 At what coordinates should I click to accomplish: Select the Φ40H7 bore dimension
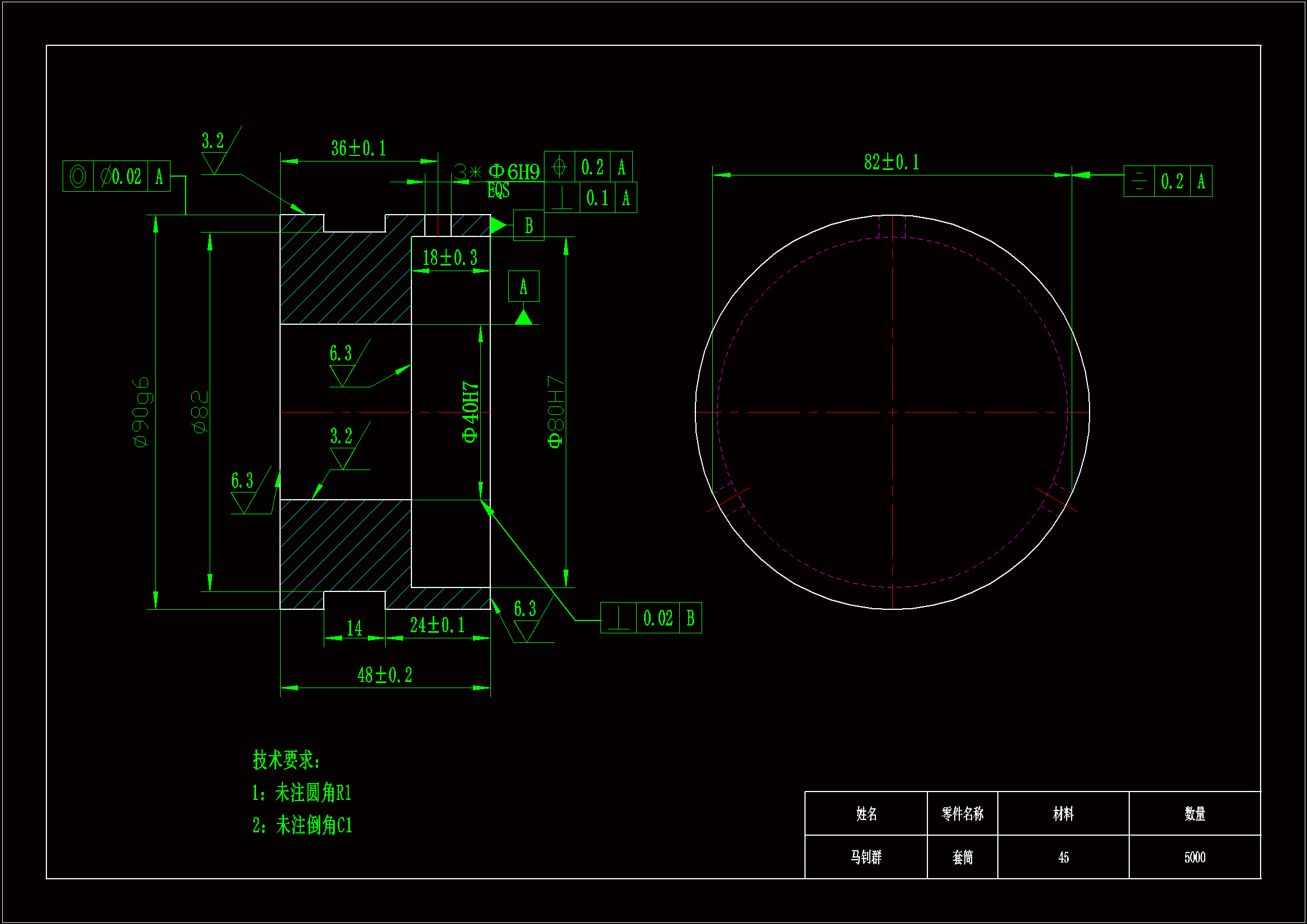click(470, 411)
